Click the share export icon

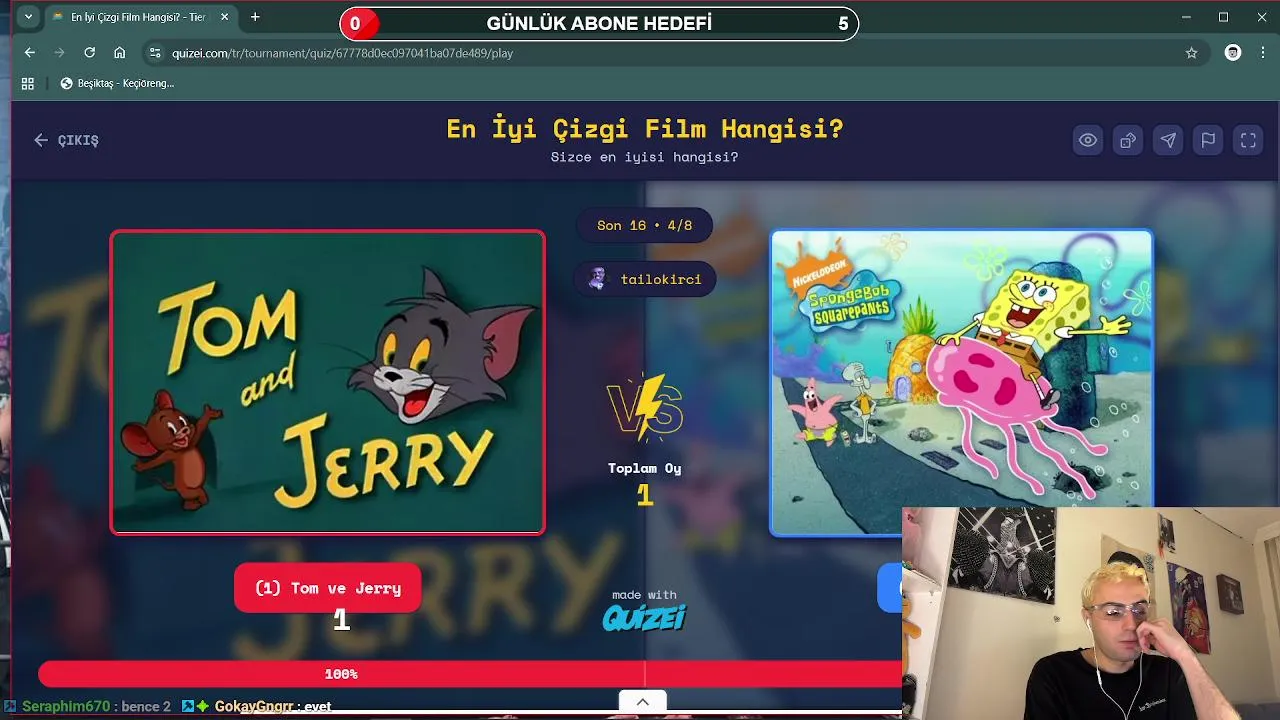pyautogui.click(x=1128, y=140)
